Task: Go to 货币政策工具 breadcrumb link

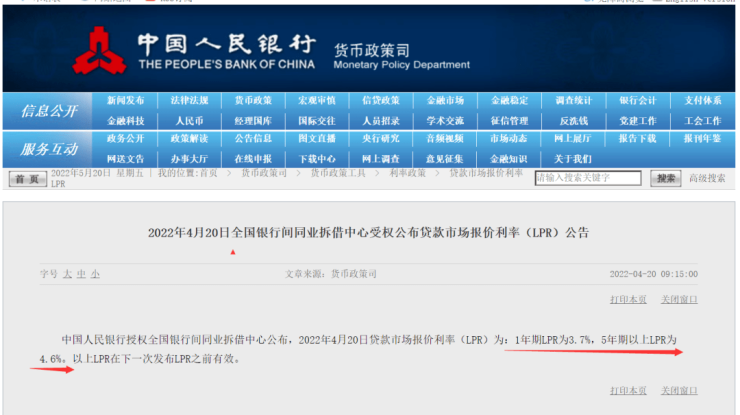Action: tap(338, 173)
